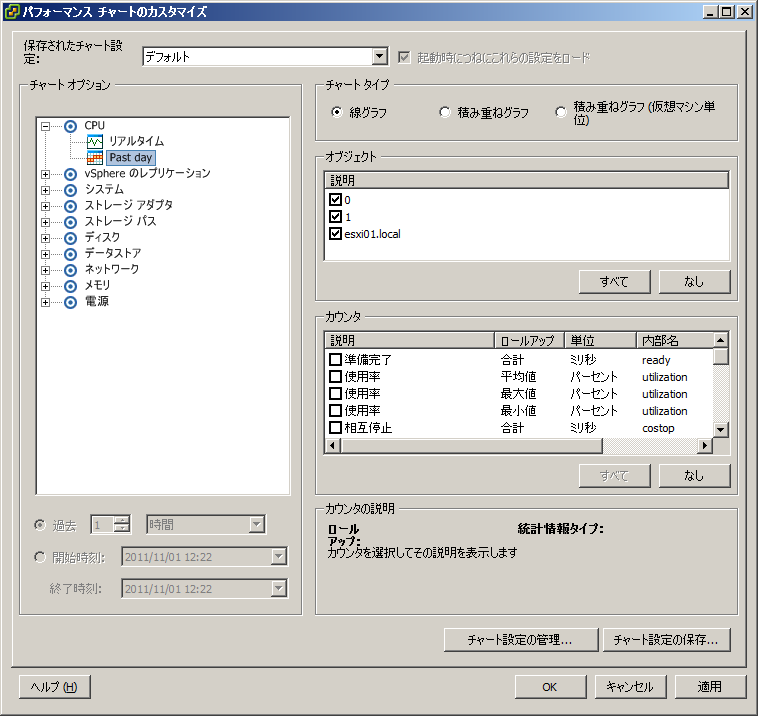
Task: Select the 積み重ねグラフ radio button
Action: [445, 113]
